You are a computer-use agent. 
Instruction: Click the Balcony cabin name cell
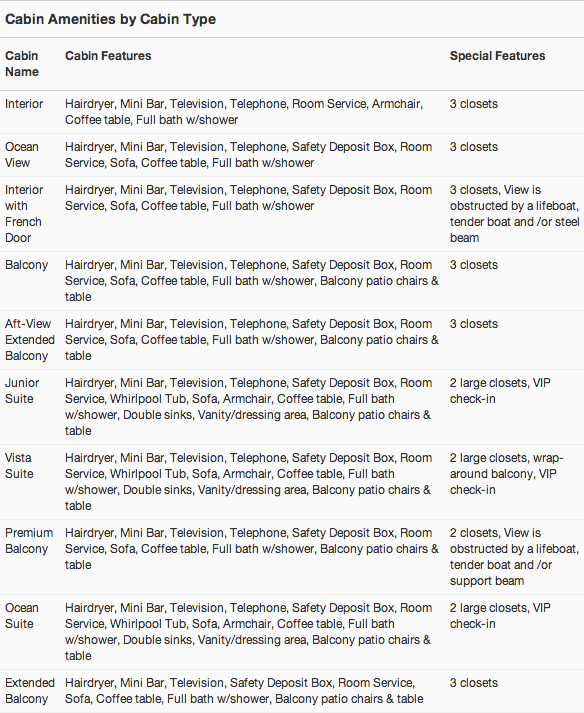[x=26, y=265]
